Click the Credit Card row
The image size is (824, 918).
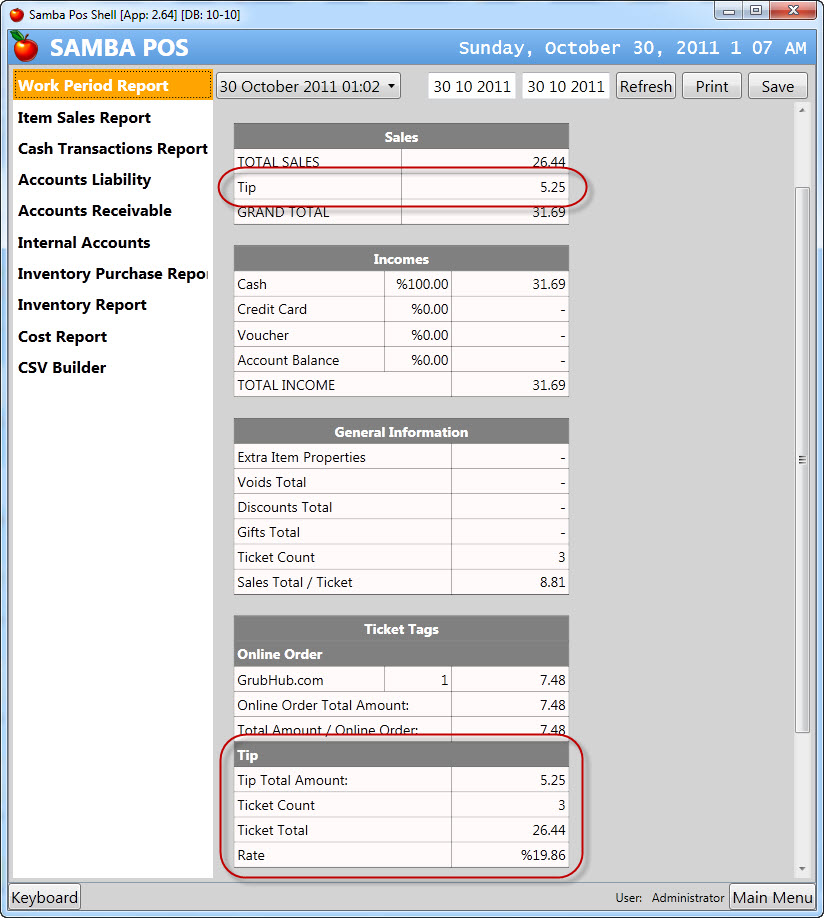coord(401,309)
